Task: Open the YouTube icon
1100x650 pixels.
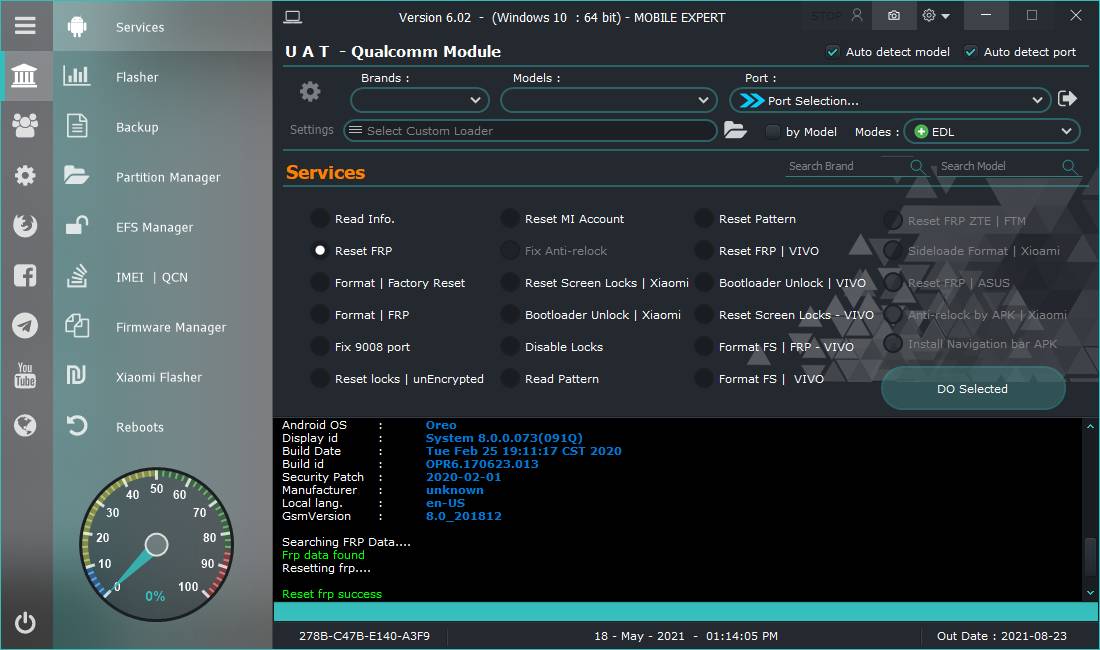Action: (x=25, y=375)
